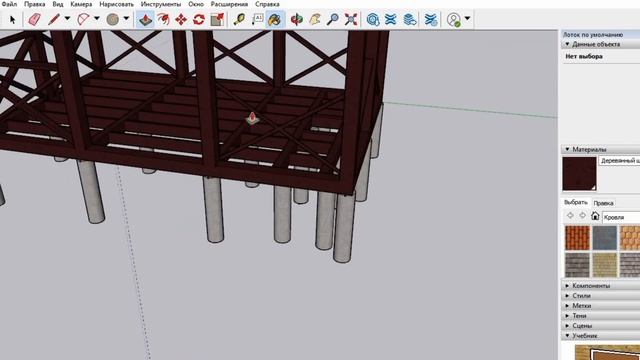Click the Zoom Extents tool
Image resolution: width=640 pixels, height=360 pixels.
point(351,19)
